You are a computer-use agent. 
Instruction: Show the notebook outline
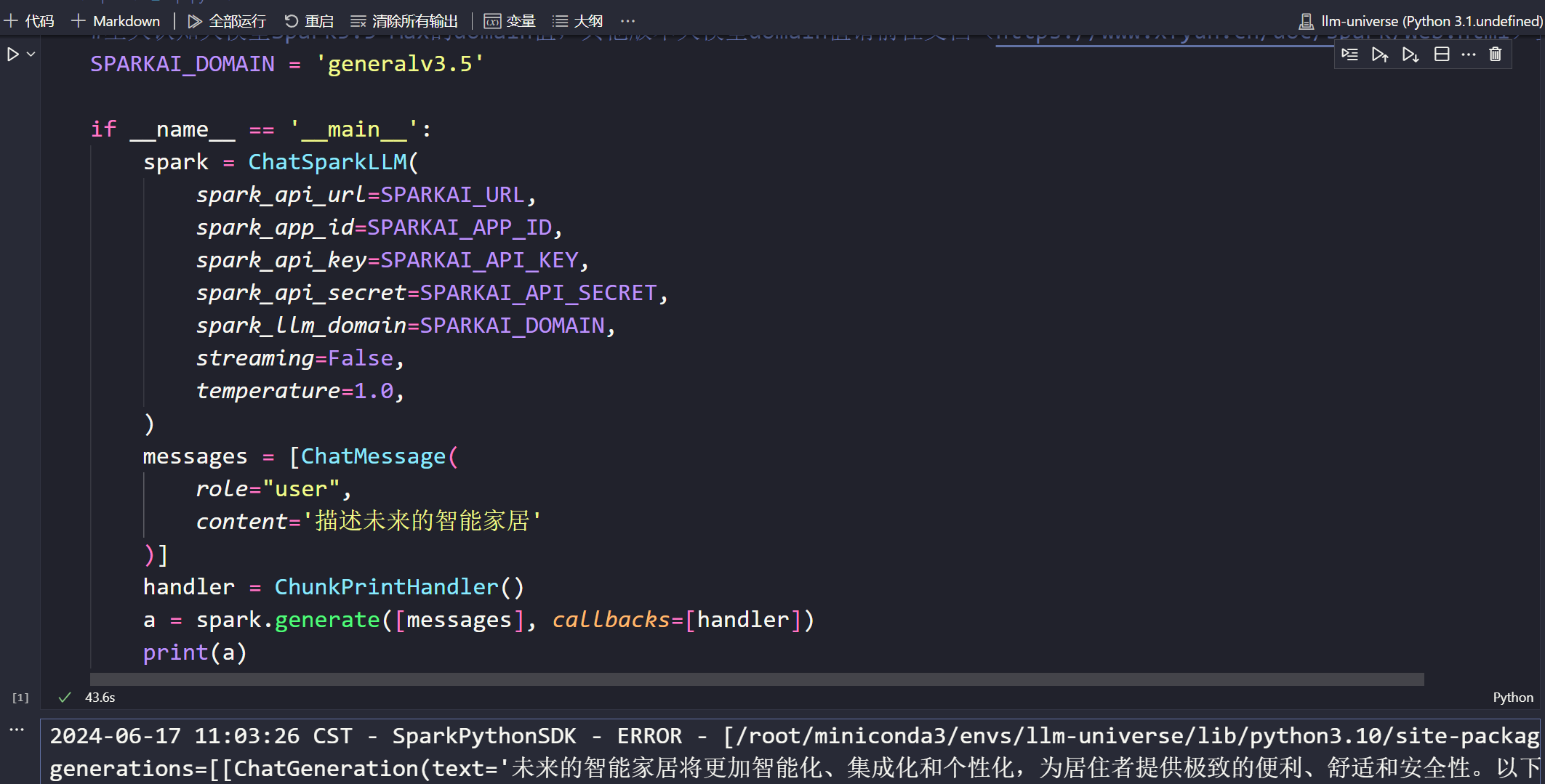[x=577, y=21]
